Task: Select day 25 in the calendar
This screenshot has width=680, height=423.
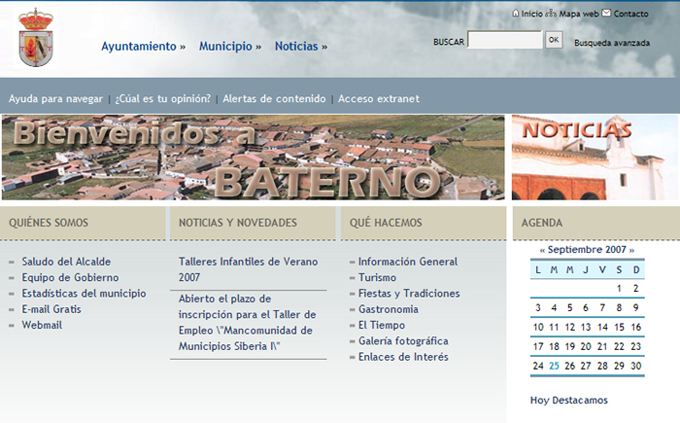Action: pos(554,365)
